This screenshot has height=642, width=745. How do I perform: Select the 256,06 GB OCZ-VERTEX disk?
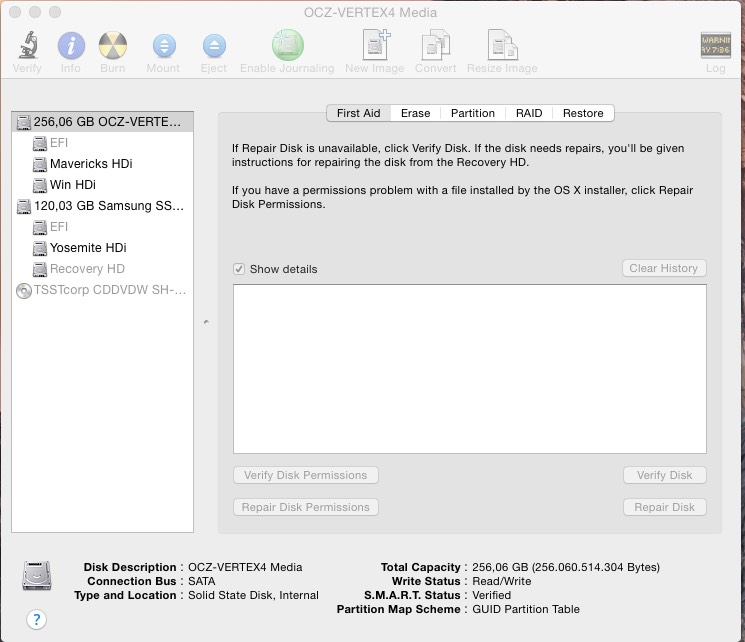pos(103,122)
